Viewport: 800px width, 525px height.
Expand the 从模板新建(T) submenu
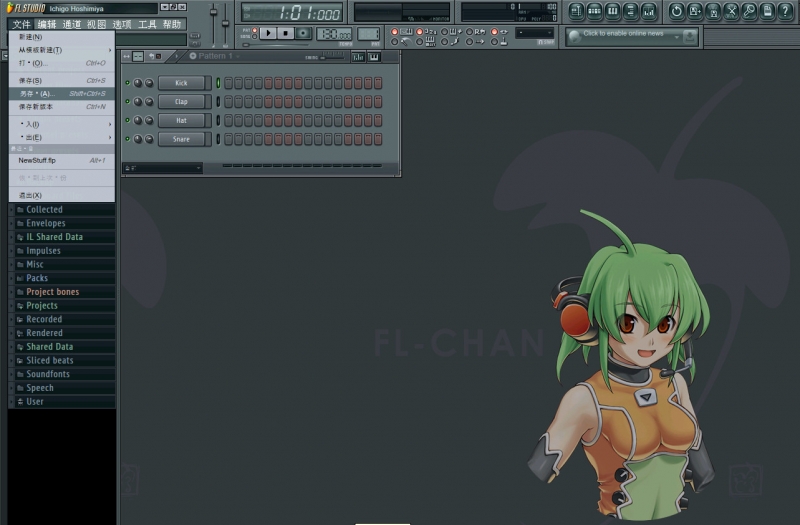pos(62,50)
